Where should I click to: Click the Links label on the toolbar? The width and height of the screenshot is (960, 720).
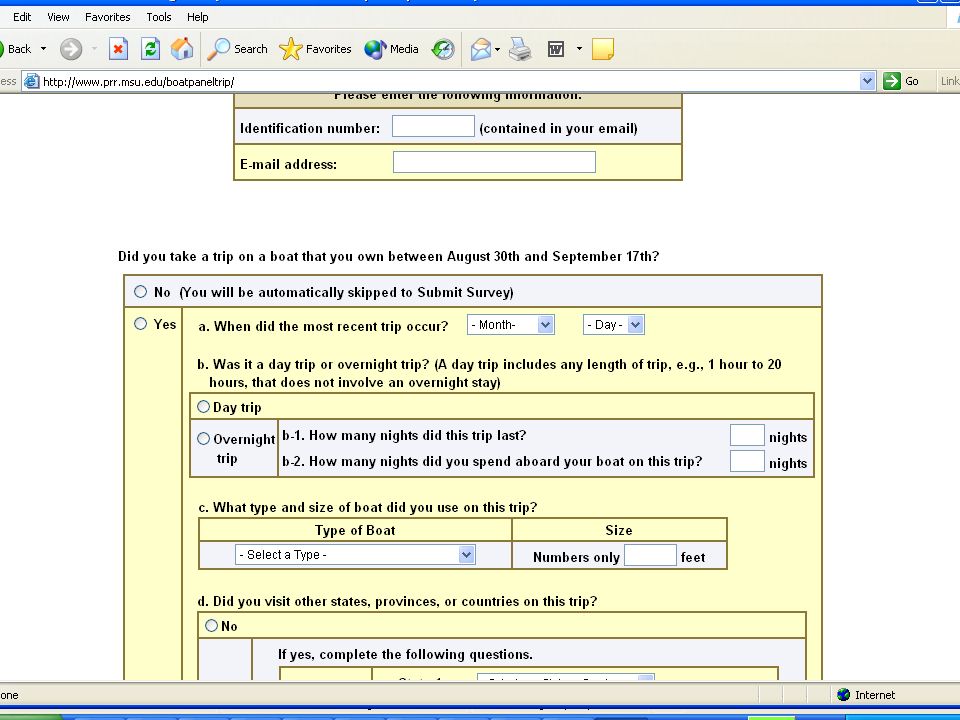pyautogui.click(x=950, y=81)
